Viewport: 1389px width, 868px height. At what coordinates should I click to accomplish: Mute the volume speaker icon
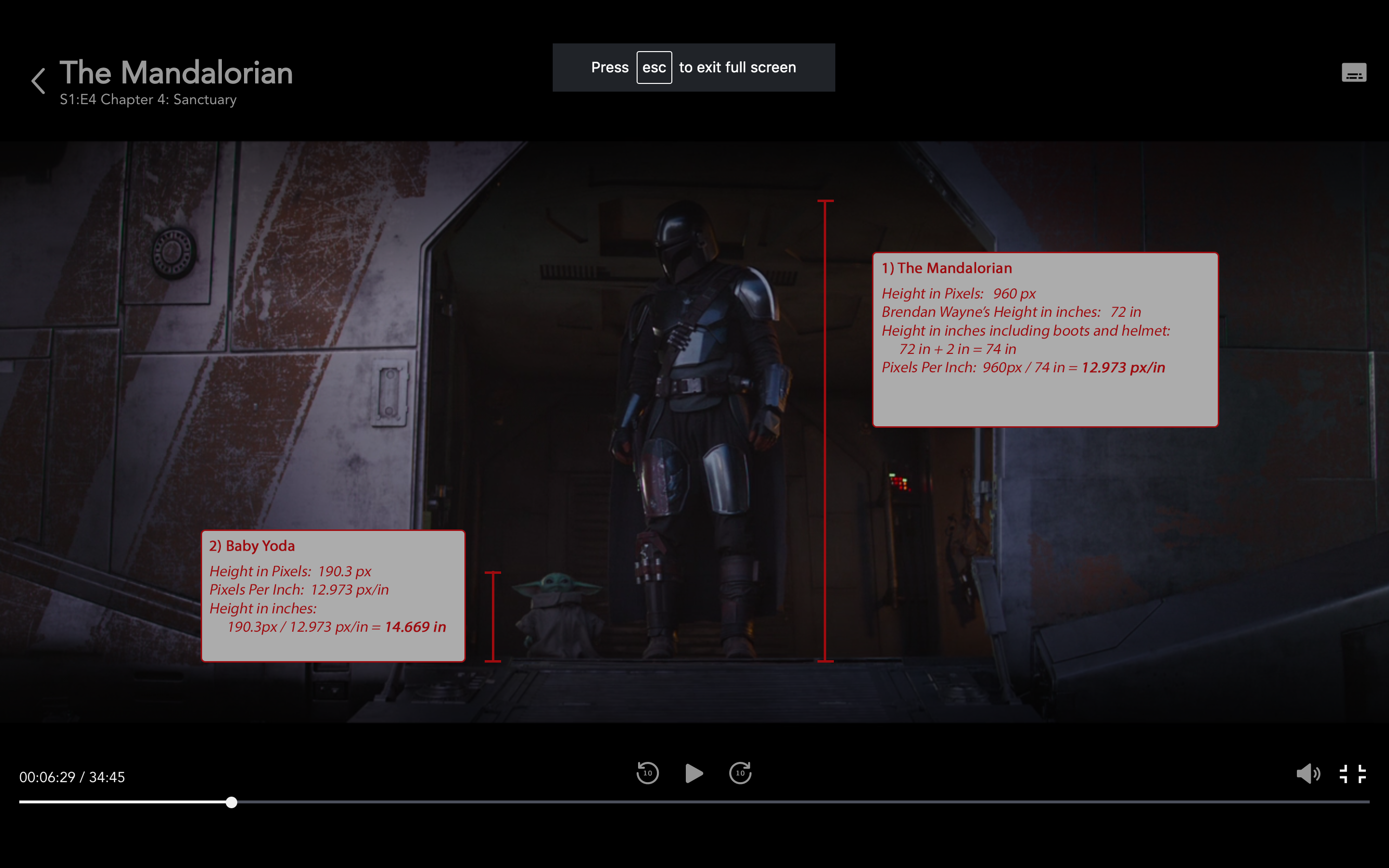[1308, 774]
